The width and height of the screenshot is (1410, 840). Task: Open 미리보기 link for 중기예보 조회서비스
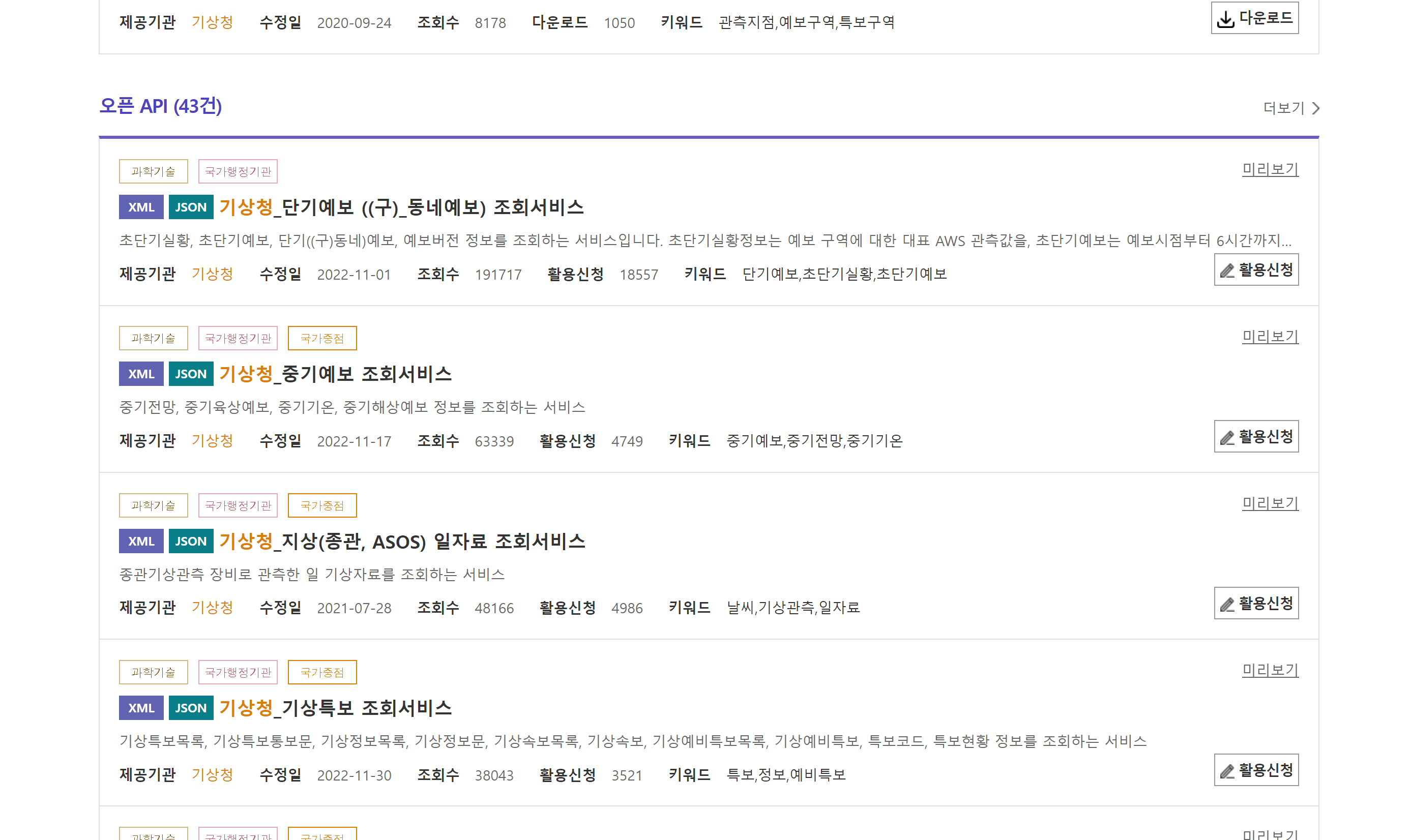pyautogui.click(x=1270, y=336)
